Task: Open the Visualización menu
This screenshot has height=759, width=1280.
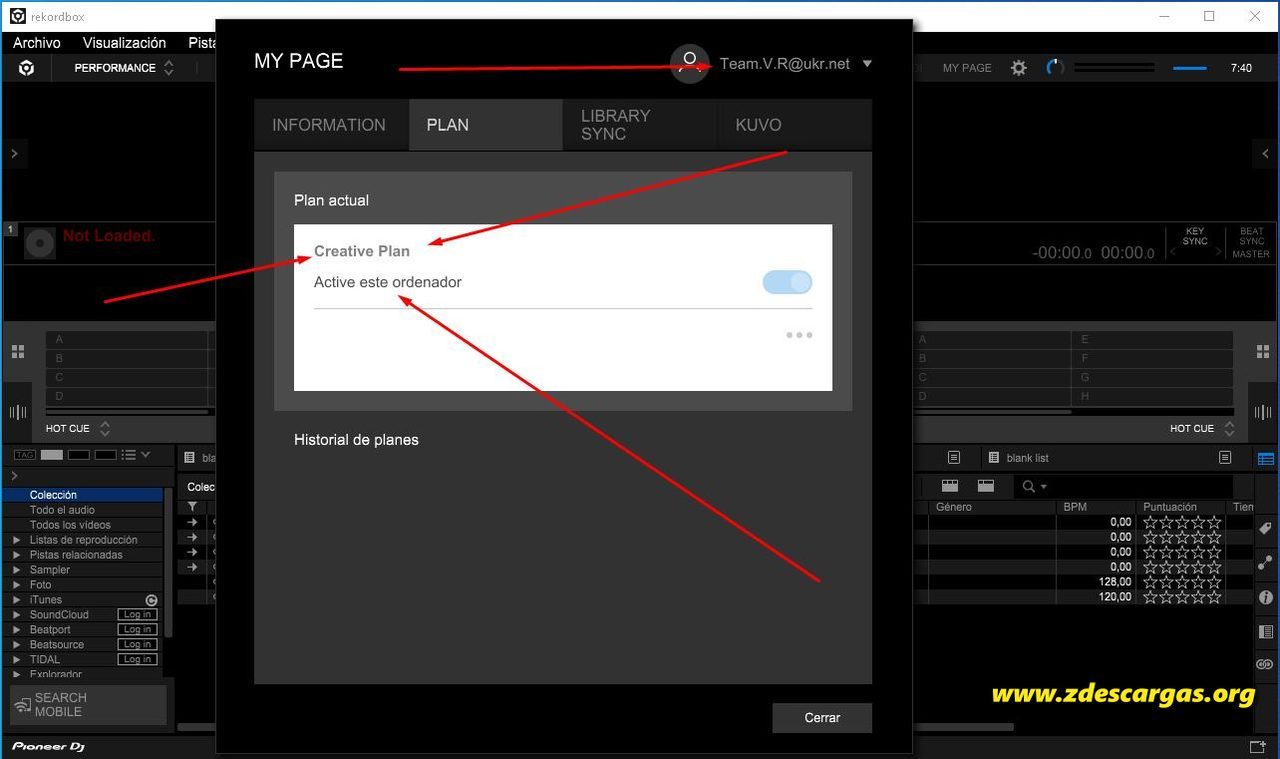Action: [x=124, y=43]
